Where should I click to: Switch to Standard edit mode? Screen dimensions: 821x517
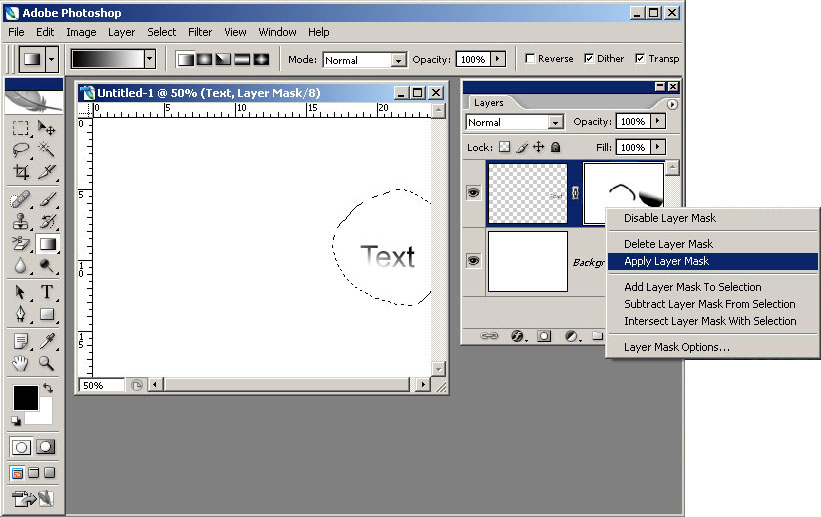(21, 447)
